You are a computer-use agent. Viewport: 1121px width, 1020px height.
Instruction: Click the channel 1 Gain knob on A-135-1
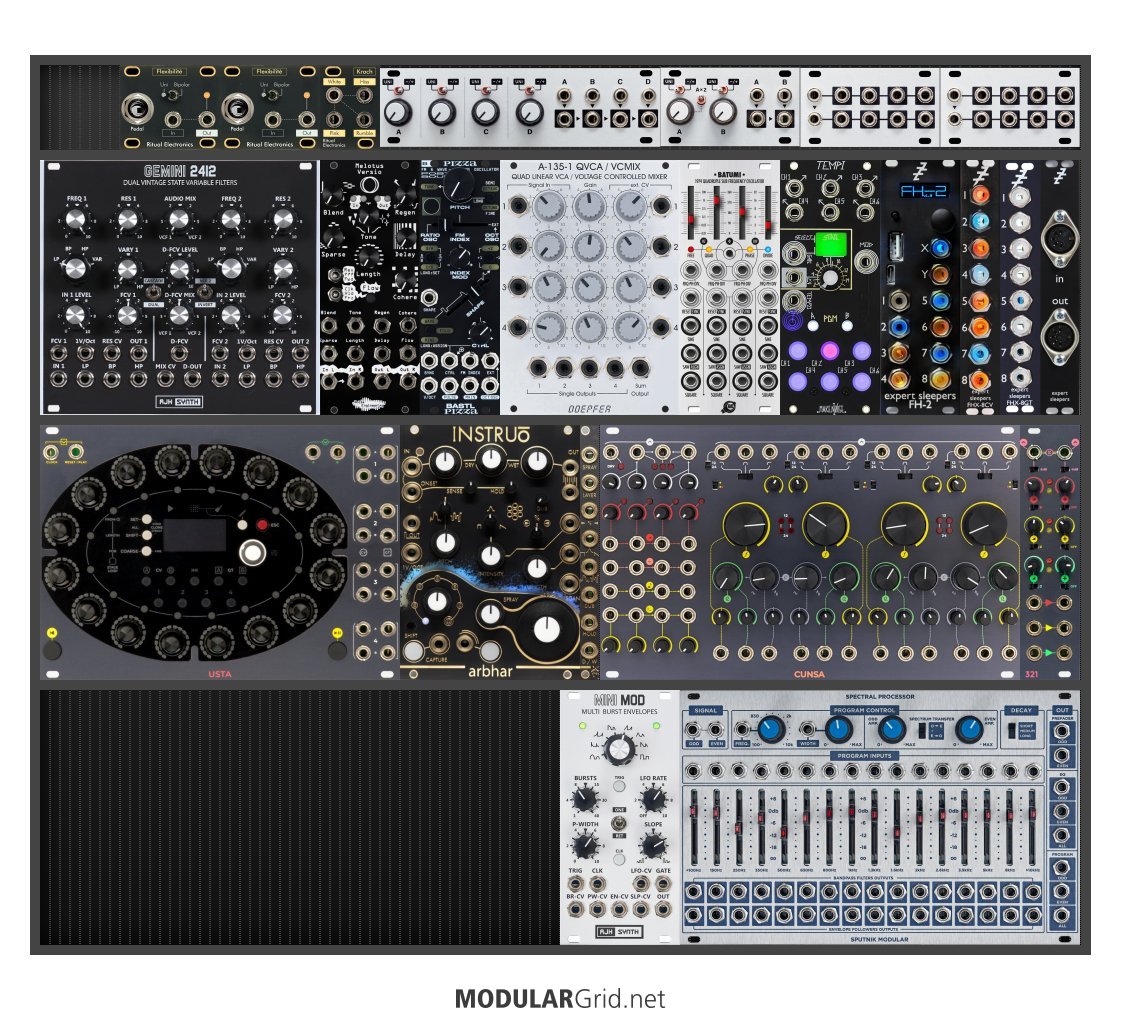tap(590, 206)
